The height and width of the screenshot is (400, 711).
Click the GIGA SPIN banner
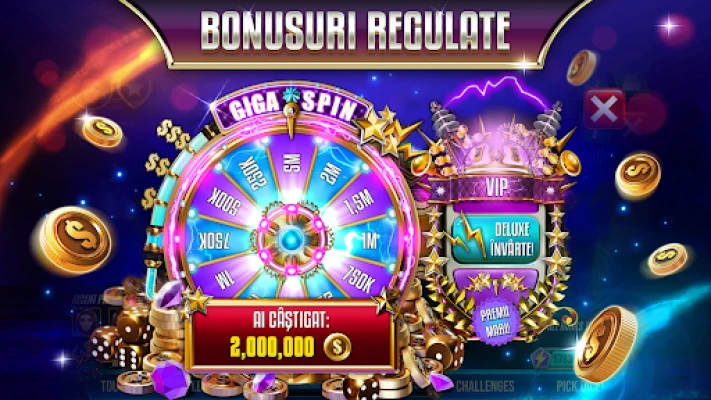[x=291, y=107]
